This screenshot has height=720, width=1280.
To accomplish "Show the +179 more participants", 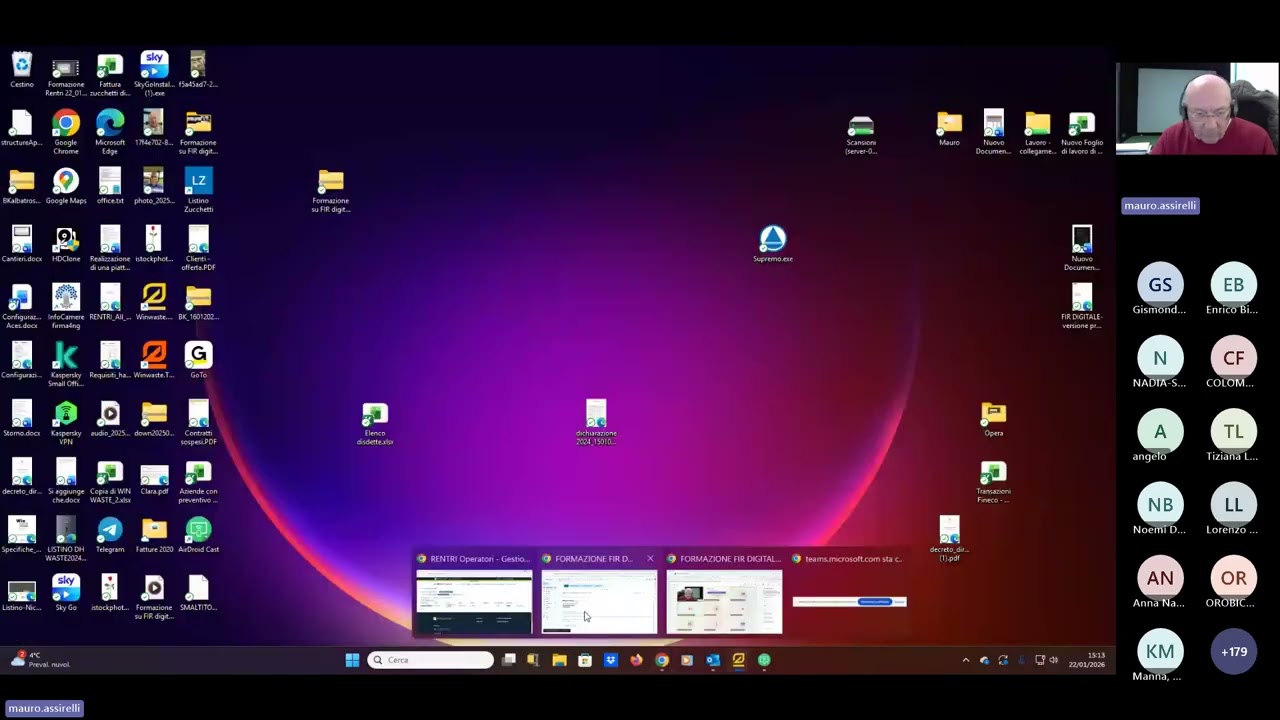I will [1234, 652].
